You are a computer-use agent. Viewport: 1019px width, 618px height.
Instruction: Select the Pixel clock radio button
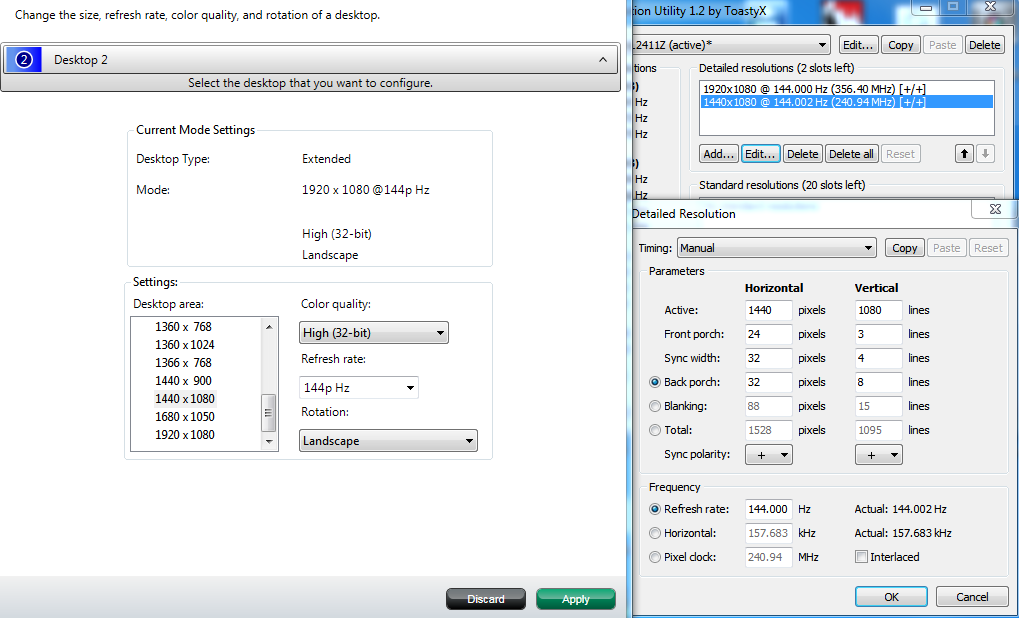point(655,557)
